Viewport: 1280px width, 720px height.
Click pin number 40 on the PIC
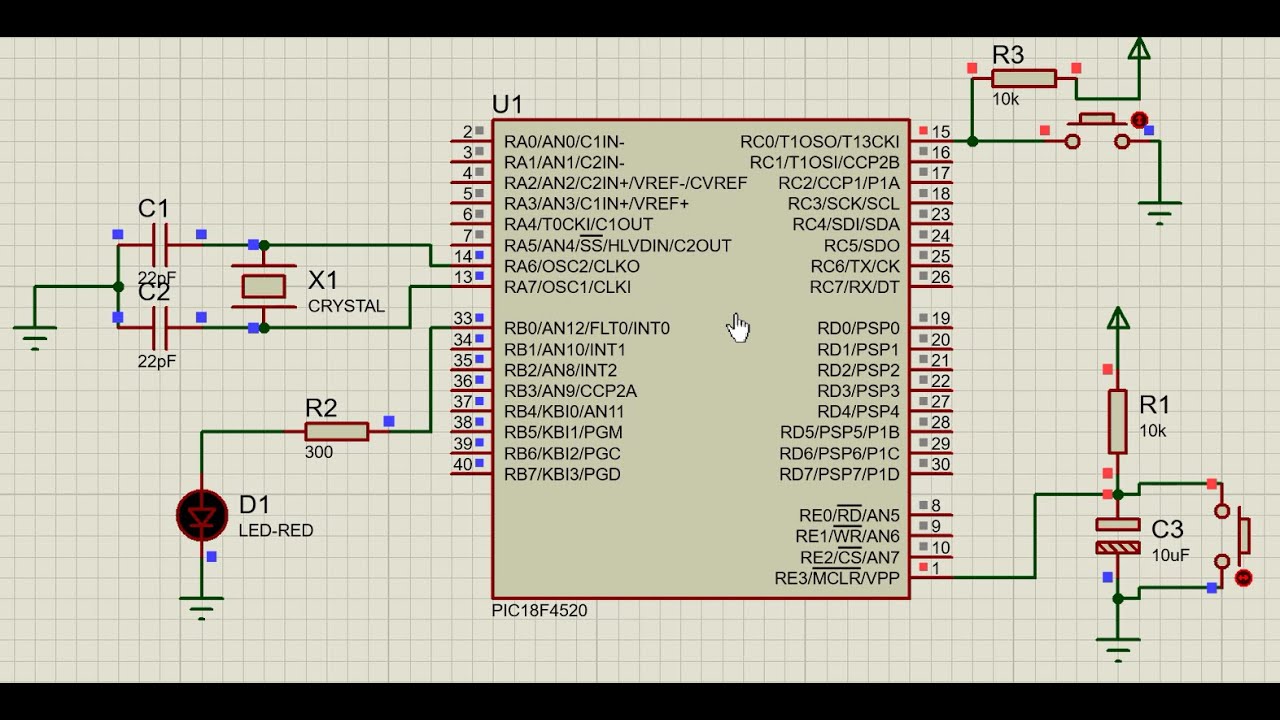tap(463, 464)
